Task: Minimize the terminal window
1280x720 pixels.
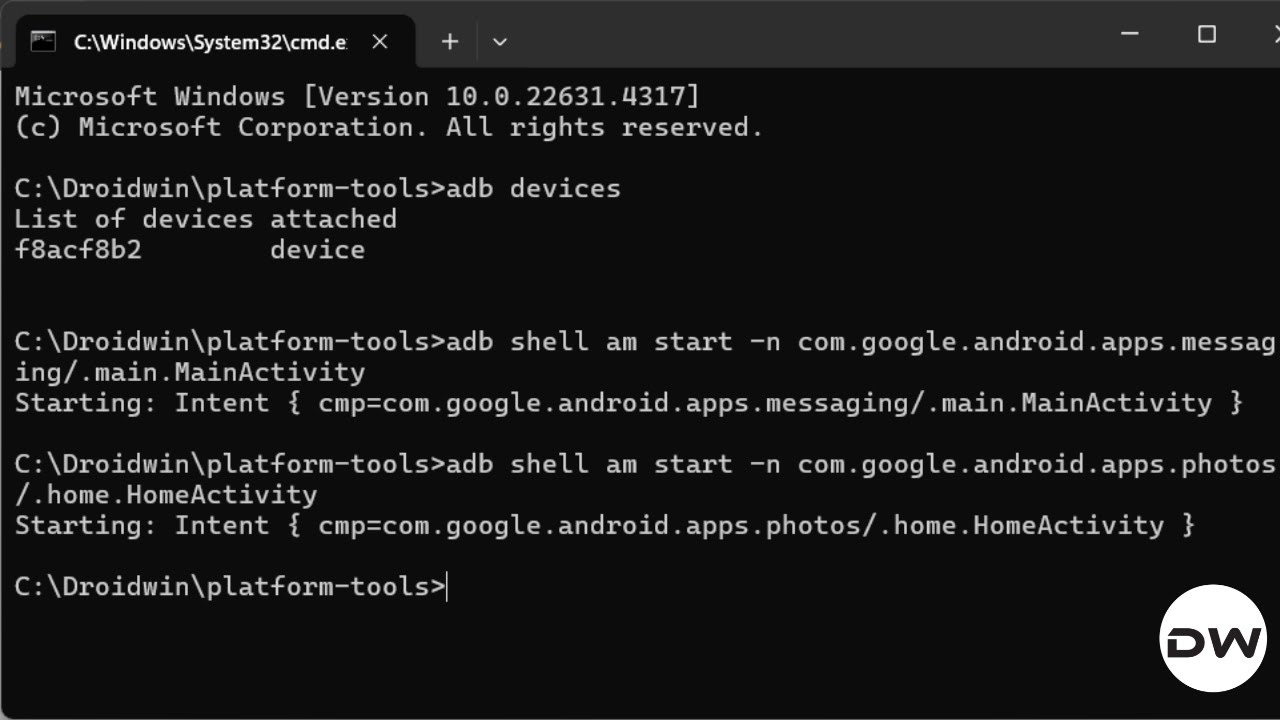Action: tap(1130, 35)
